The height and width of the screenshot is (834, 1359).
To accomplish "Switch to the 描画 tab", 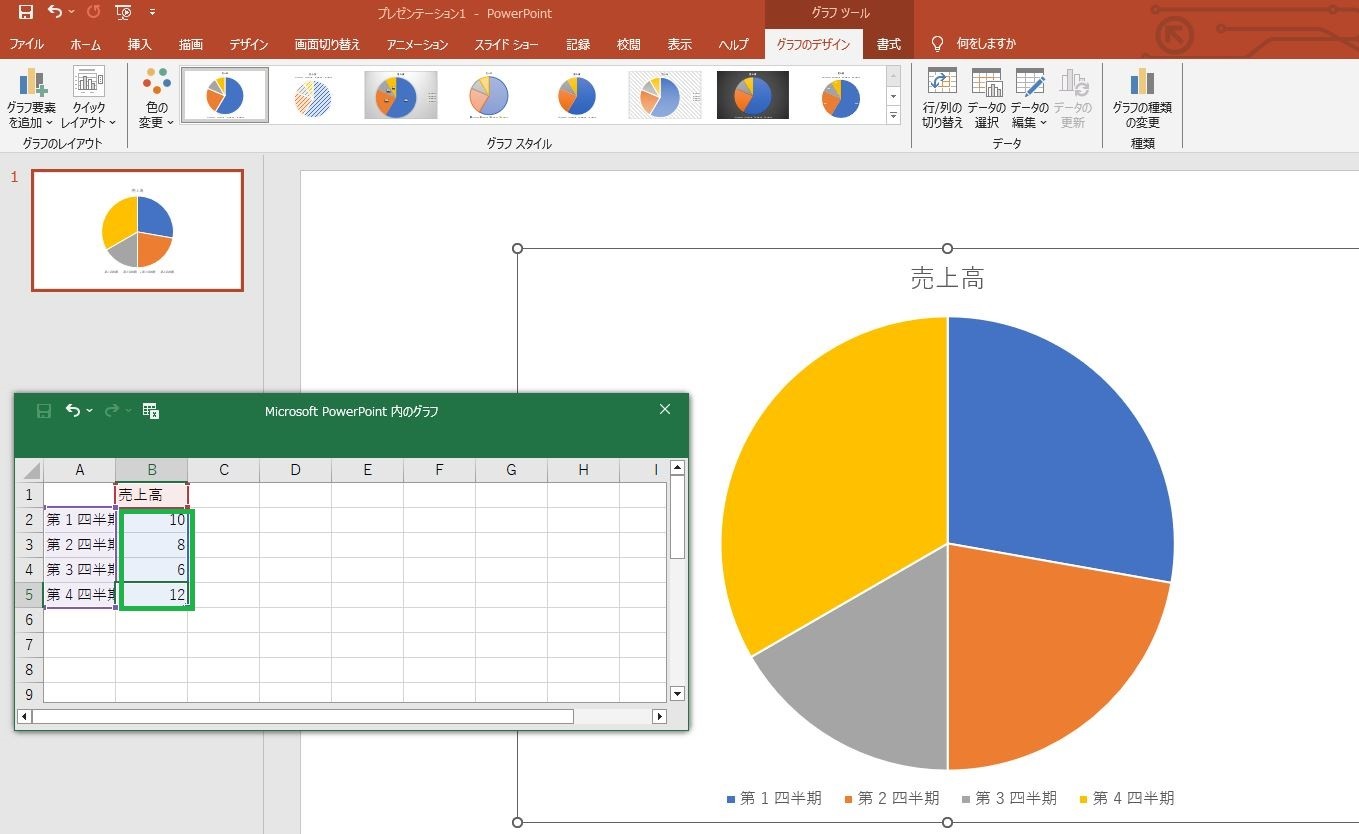I will pyautogui.click(x=191, y=44).
